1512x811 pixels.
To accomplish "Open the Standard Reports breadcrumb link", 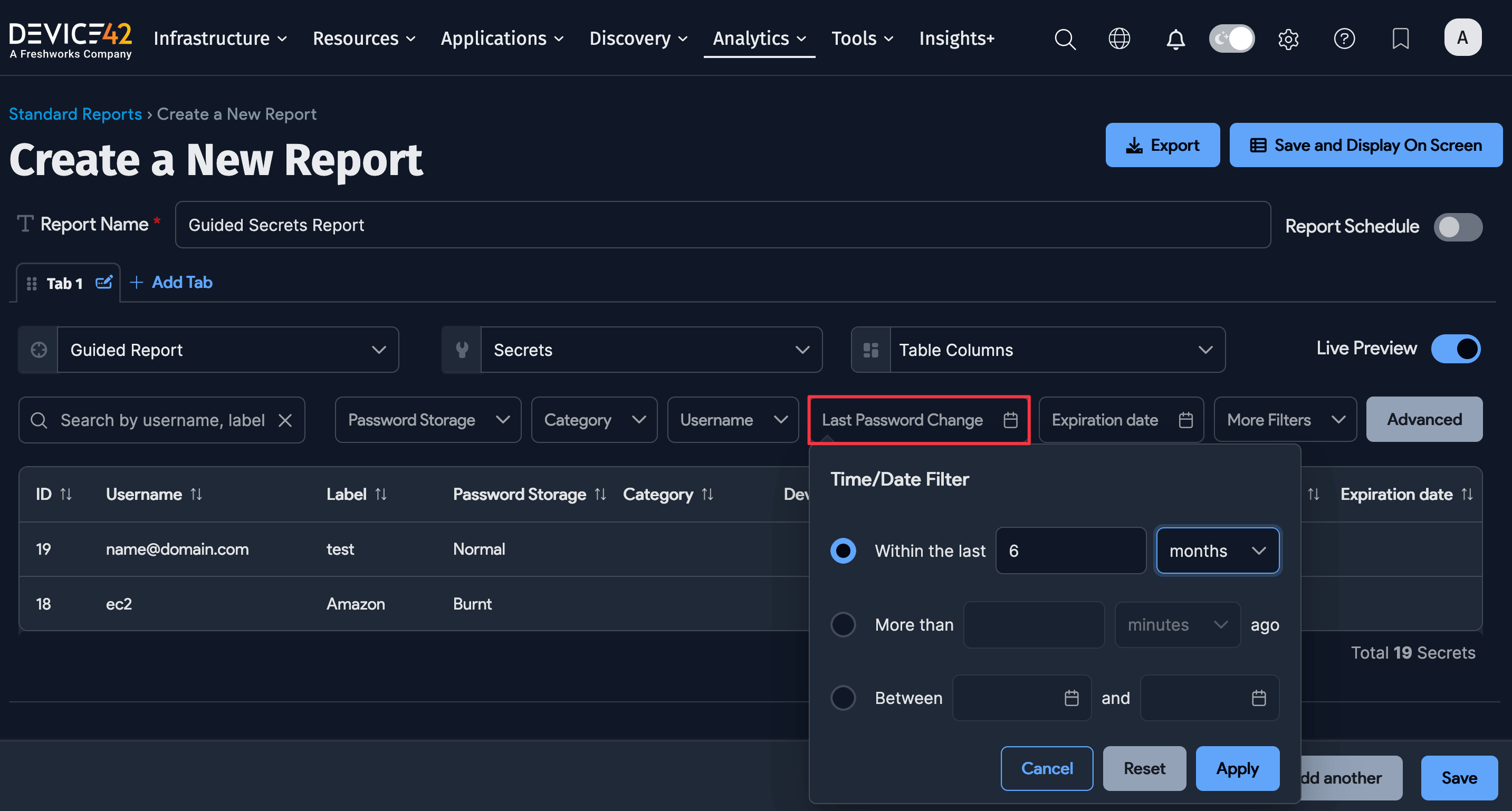I will (x=75, y=114).
